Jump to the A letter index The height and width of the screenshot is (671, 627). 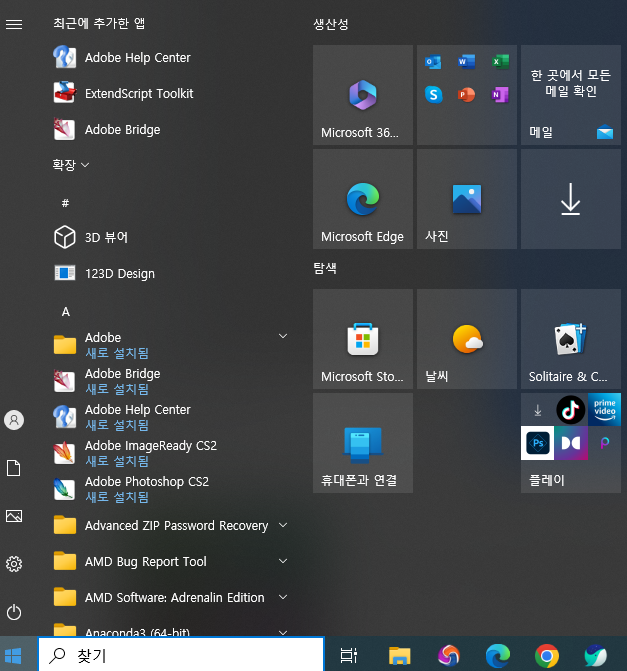tap(65, 312)
